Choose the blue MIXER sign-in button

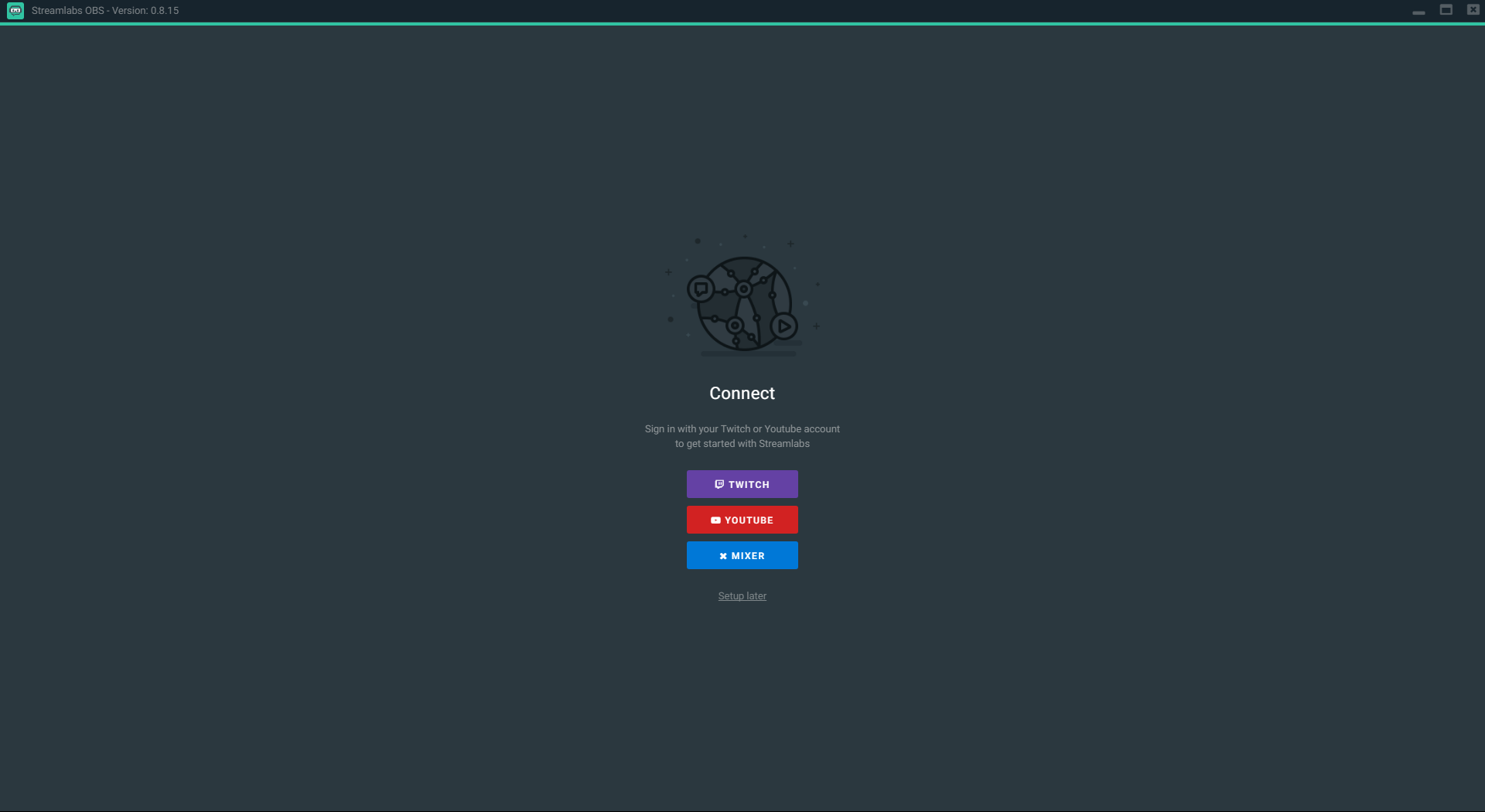pos(742,555)
